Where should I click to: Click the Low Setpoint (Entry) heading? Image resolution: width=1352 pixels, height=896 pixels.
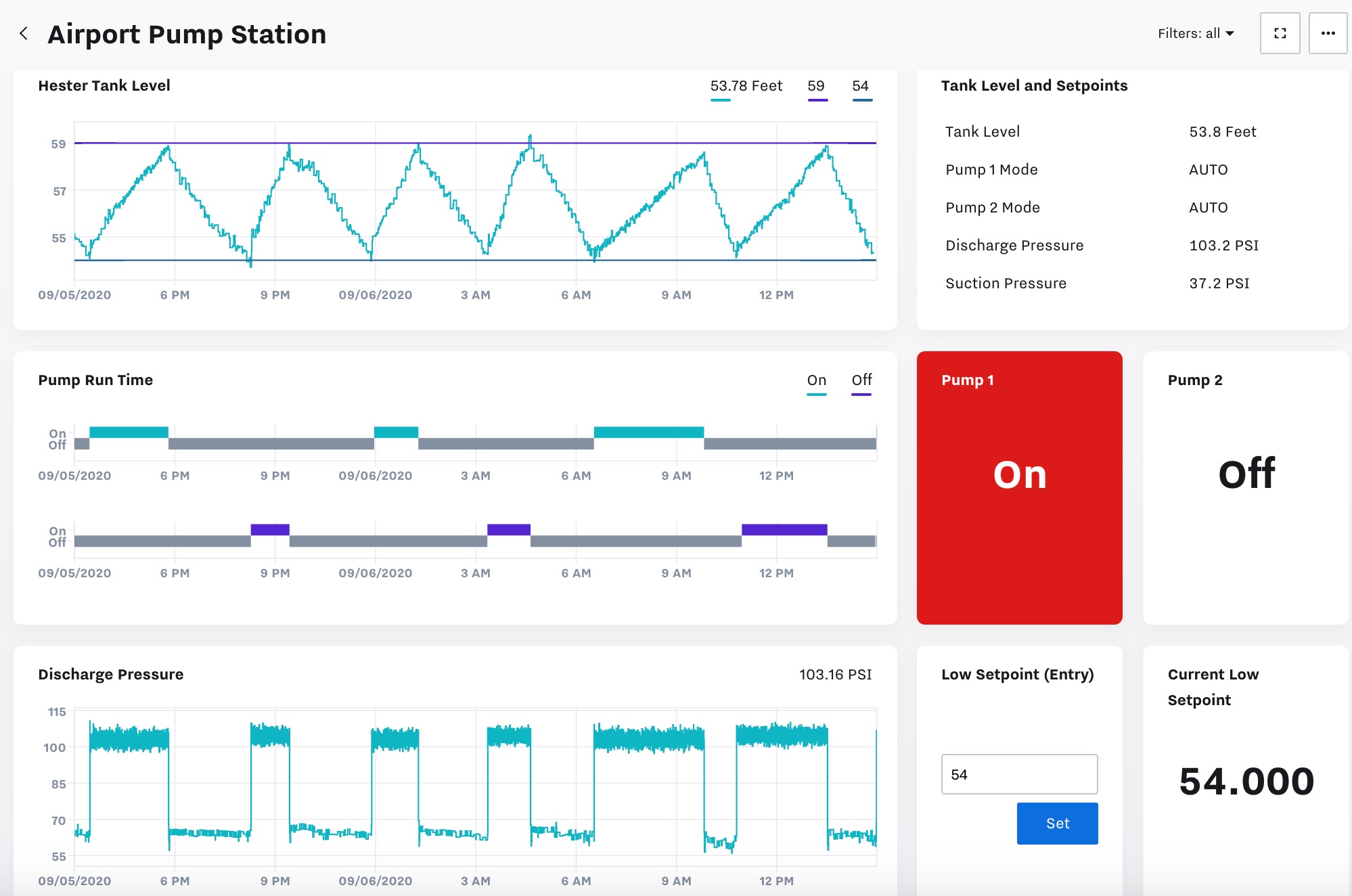tap(1017, 674)
